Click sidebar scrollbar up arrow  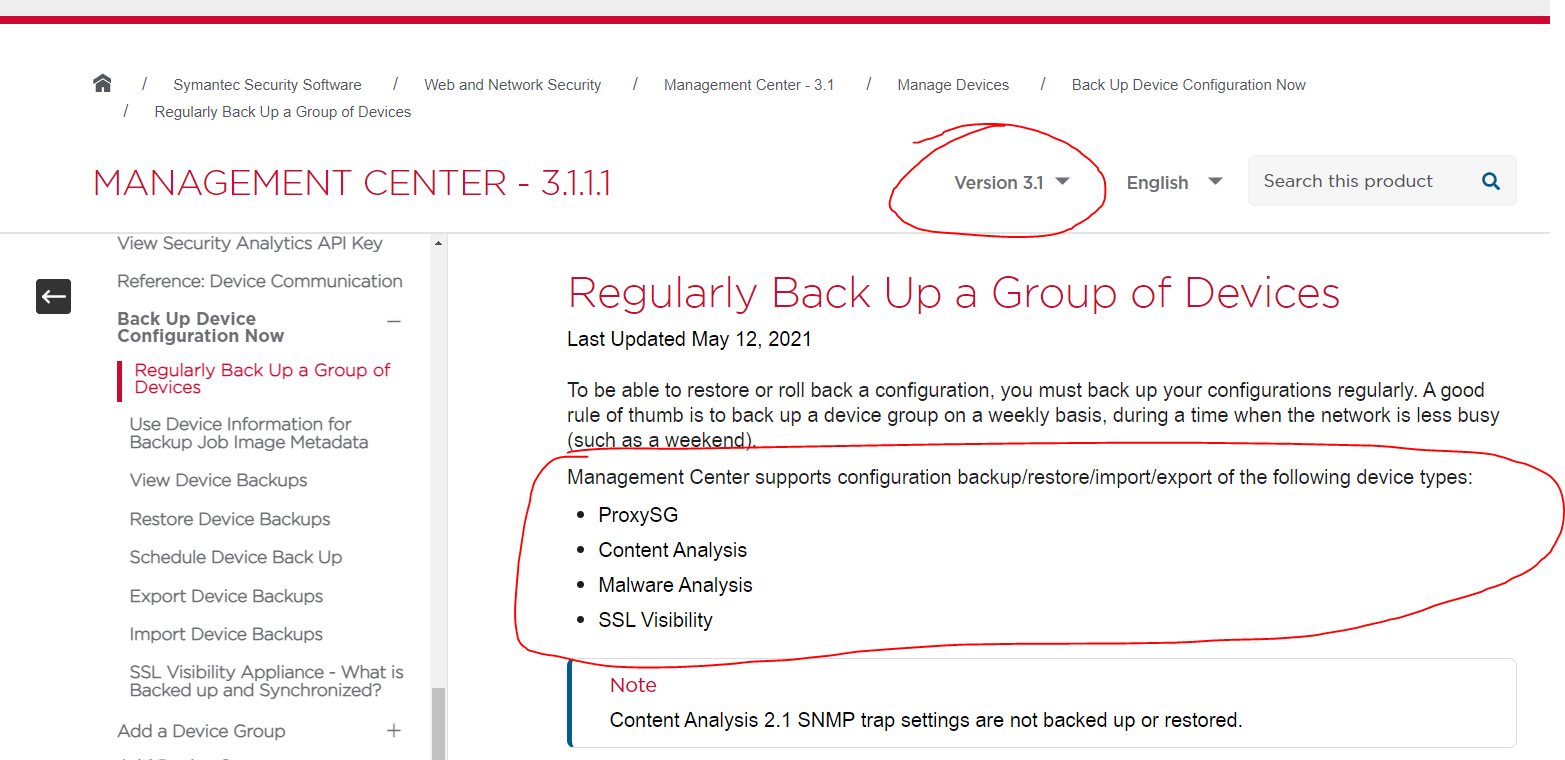point(438,243)
